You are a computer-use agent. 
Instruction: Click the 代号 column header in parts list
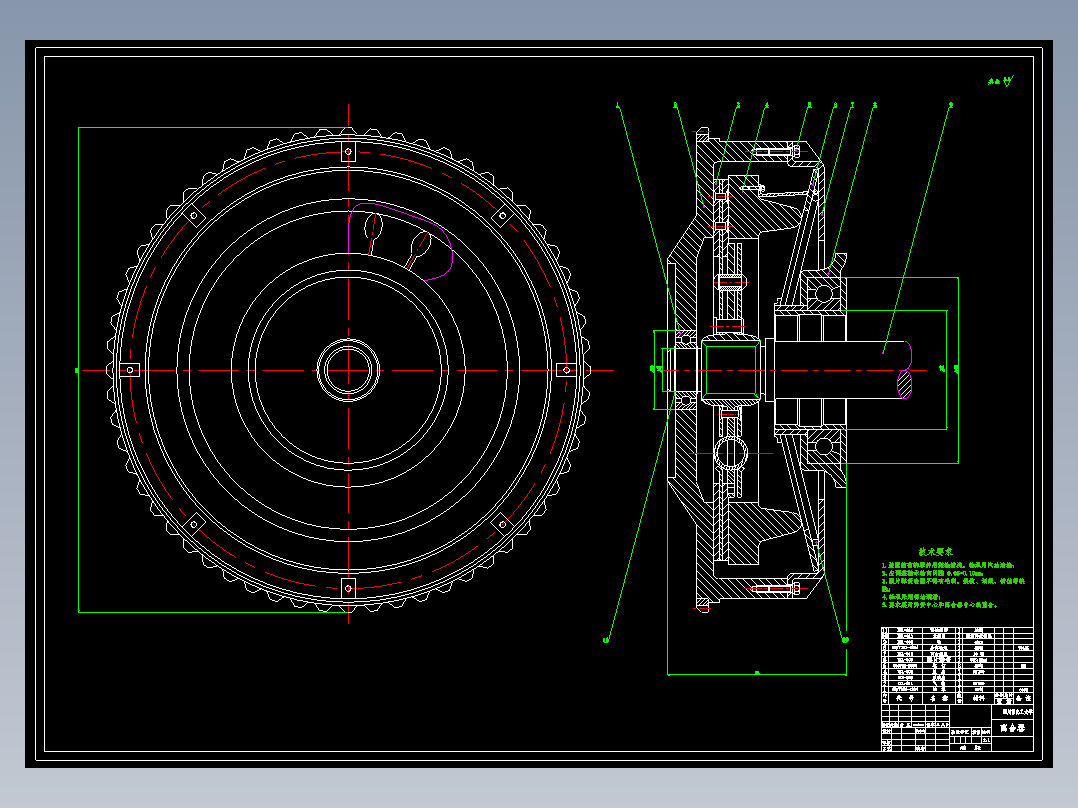pyautogui.click(x=904, y=697)
